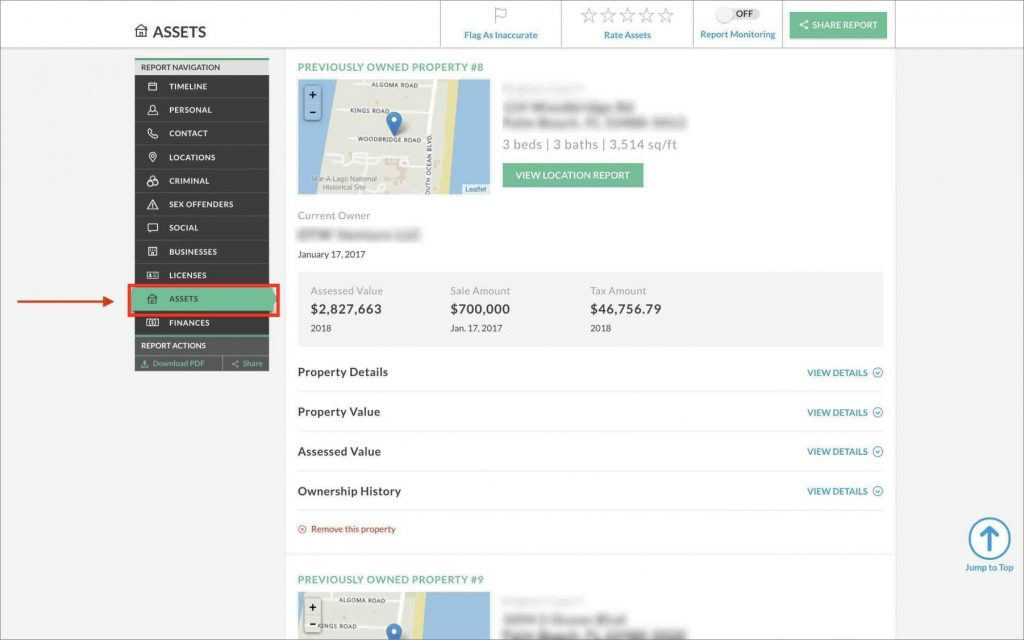Open the Timeline section
The height and width of the screenshot is (640, 1024).
(x=202, y=86)
